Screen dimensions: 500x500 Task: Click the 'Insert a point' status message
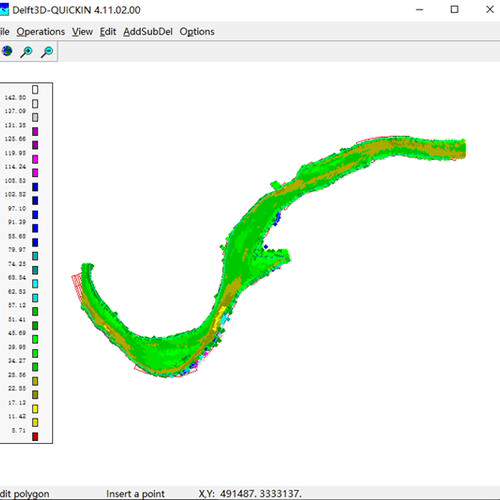tap(135, 494)
